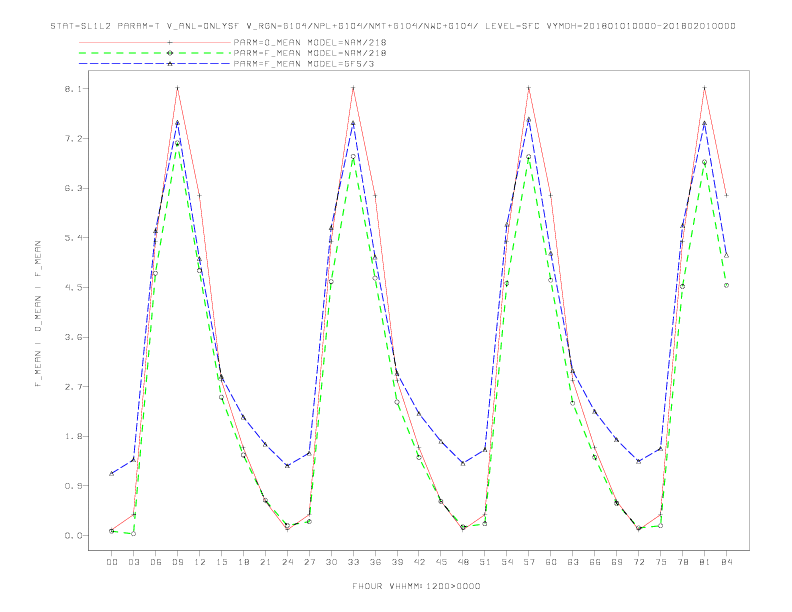Click blue triangle data point at hour 00
The image size is (792, 612).
click(x=112, y=473)
